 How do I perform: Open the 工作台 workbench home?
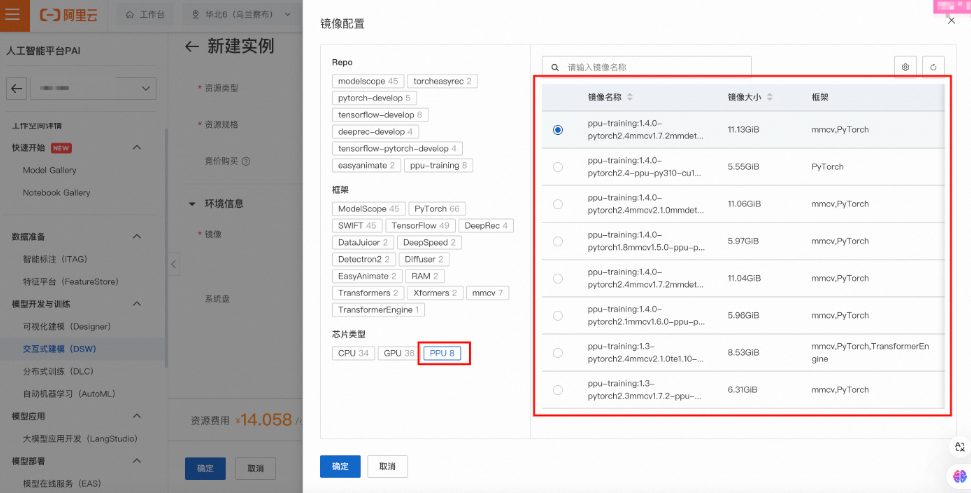(145, 14)
